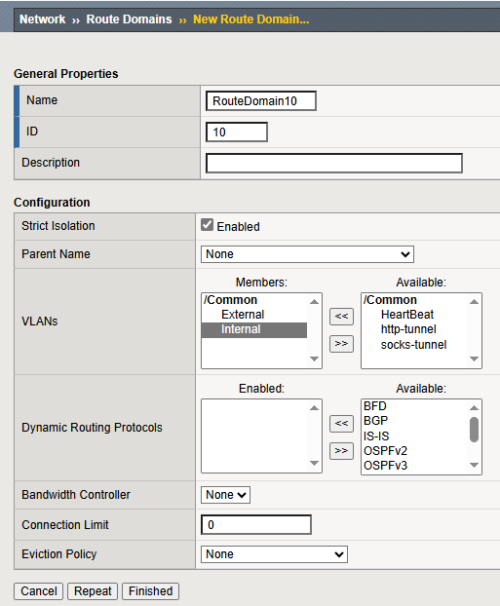Enable protocol using << button in Dynamic Routing
The image size is (500, 606).
[341, 424]
